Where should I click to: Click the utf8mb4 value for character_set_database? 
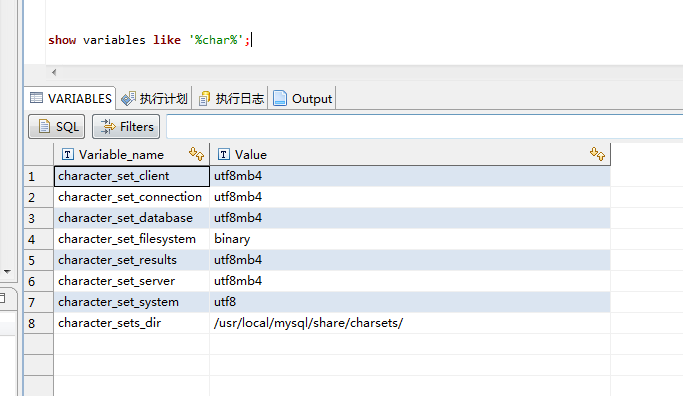click(410, 218)
